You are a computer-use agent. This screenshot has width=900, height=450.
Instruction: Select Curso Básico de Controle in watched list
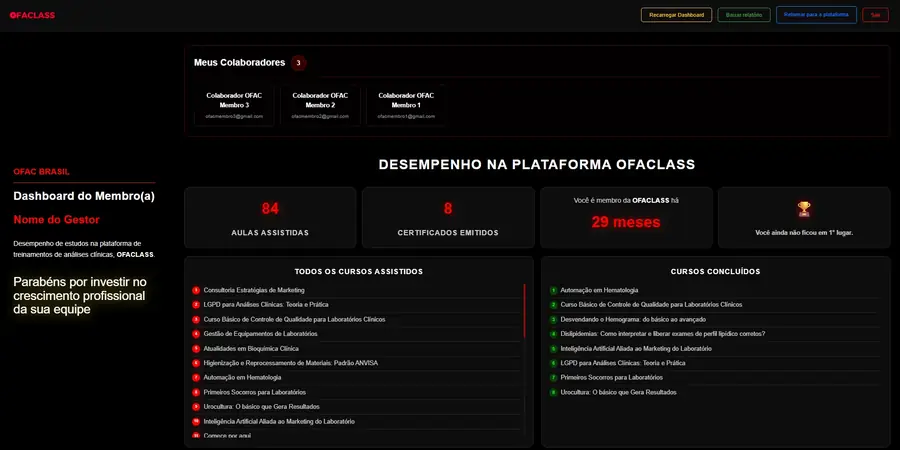tap(294, 319)
